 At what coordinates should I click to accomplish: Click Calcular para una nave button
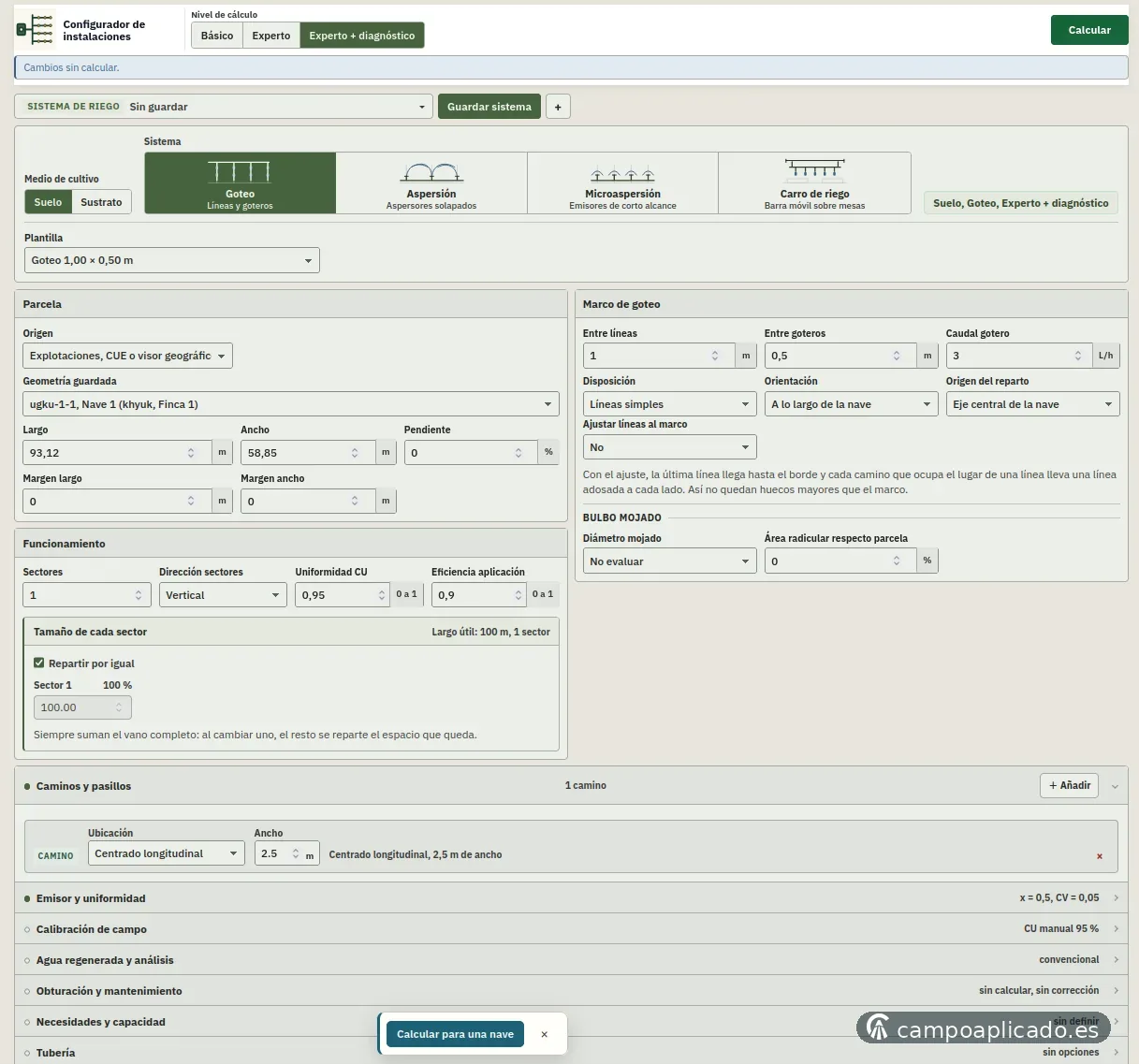tap(455, 1034)
